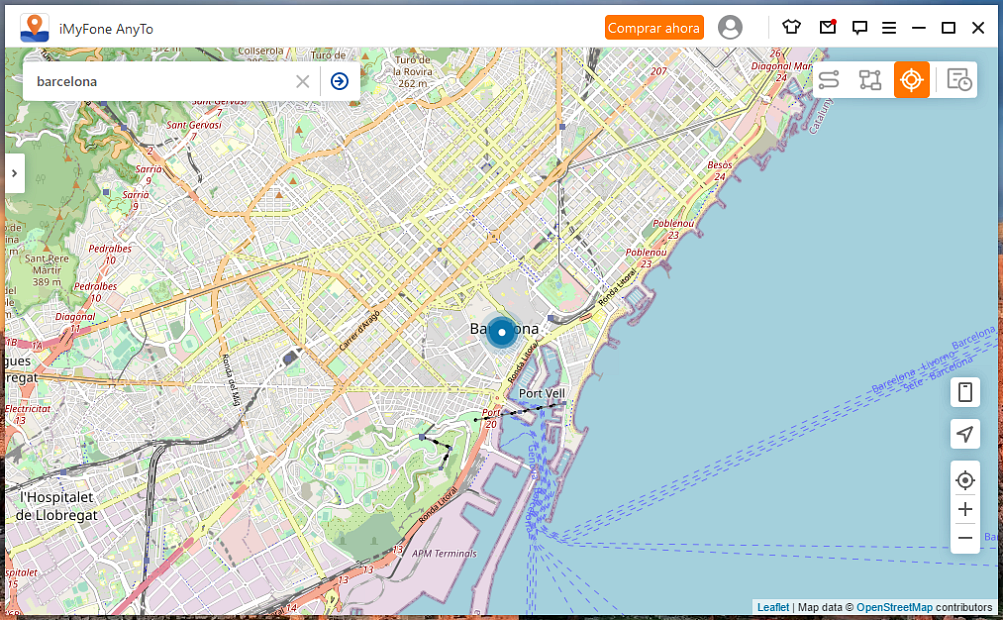Select the teleport mode target icon

(x=912, y=80)
